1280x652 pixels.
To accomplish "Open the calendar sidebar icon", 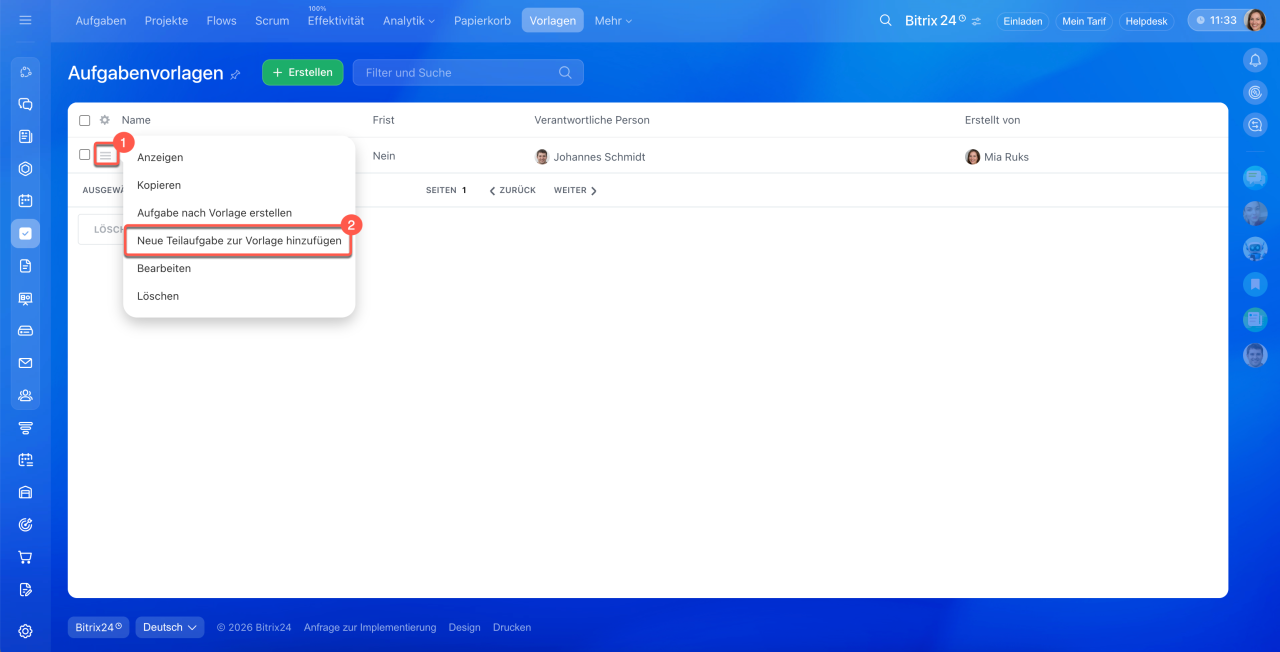I will pos(25,201).
